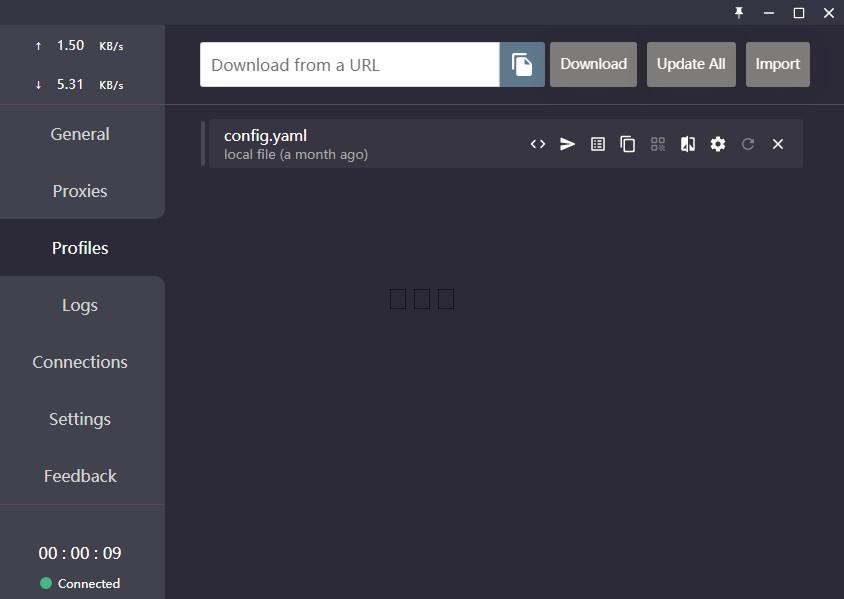Open config.yaml in the code editor icon

[x=538, y=144]
